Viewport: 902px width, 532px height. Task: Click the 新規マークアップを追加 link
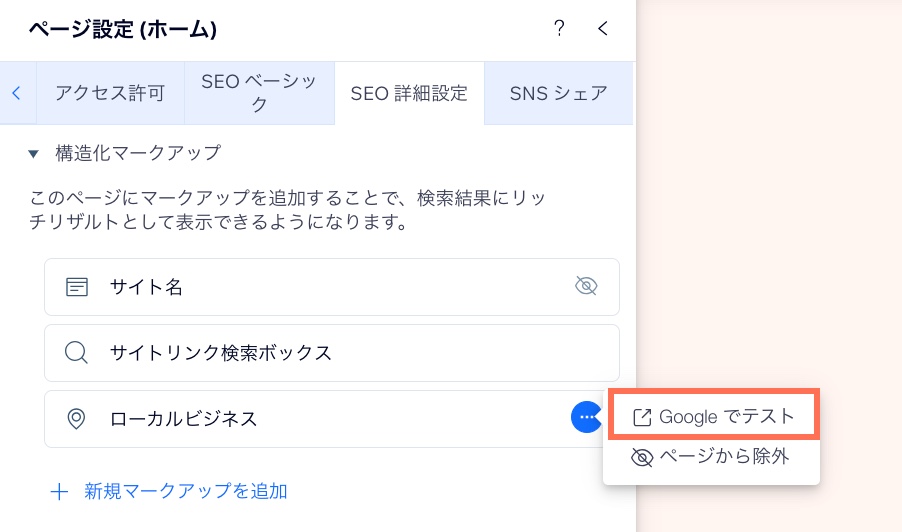pyautogui.click(x=186, y=491)
